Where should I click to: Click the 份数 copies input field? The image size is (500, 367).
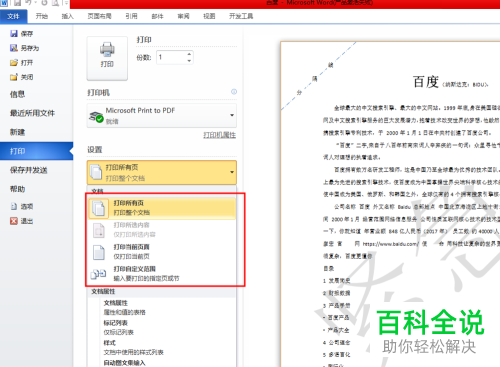[x=171, y=58]
